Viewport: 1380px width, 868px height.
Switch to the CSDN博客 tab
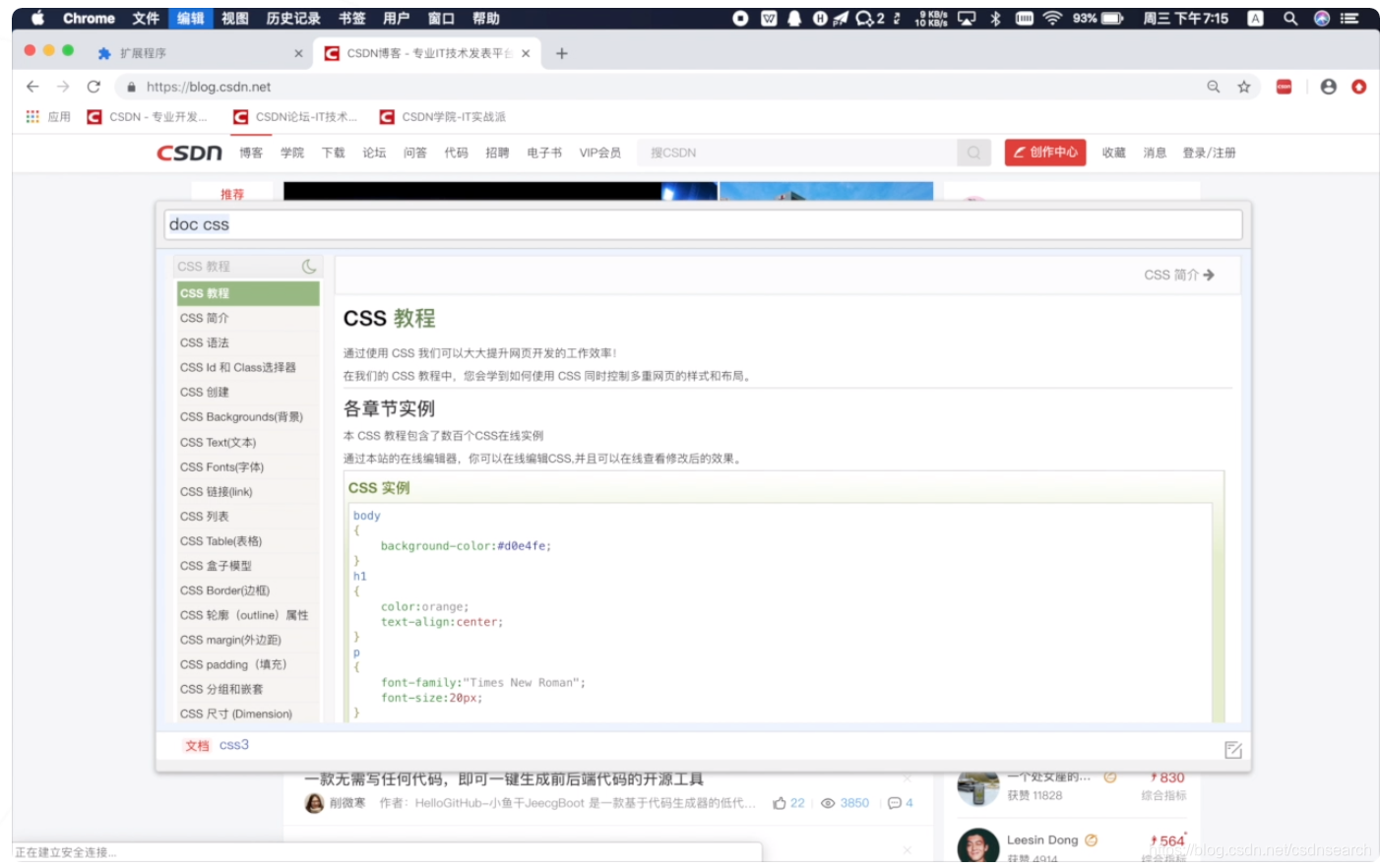428,53
